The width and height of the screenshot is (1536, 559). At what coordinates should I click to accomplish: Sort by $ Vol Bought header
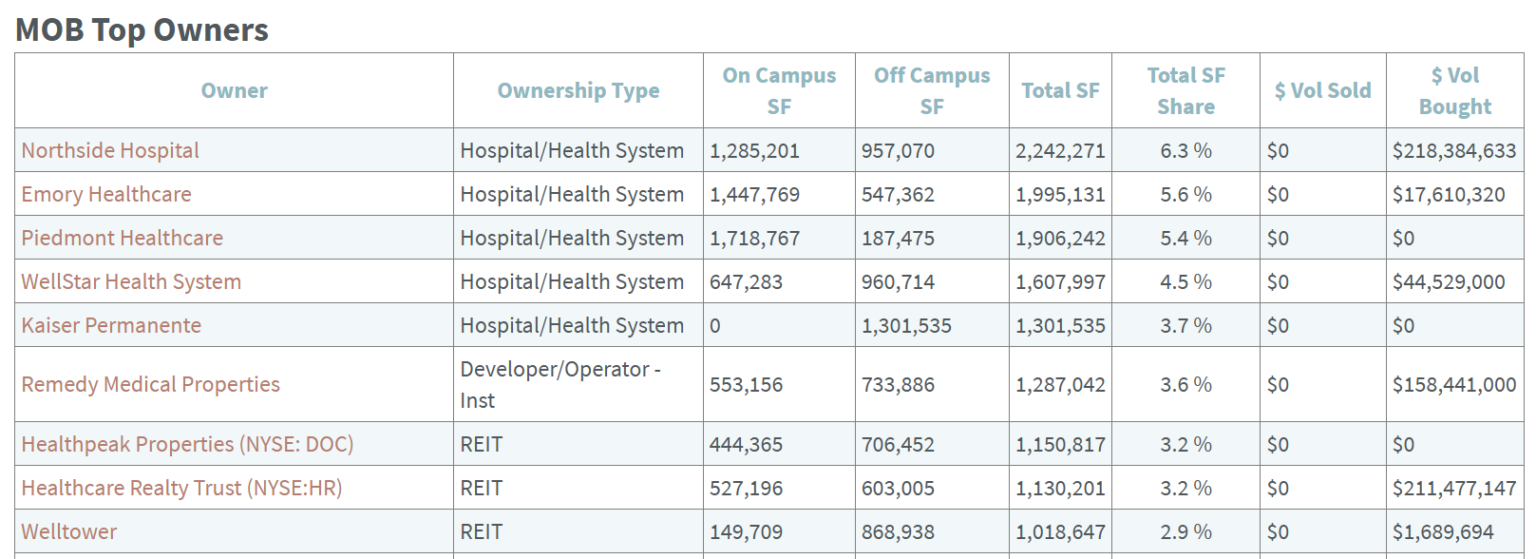coord(1455,91)
